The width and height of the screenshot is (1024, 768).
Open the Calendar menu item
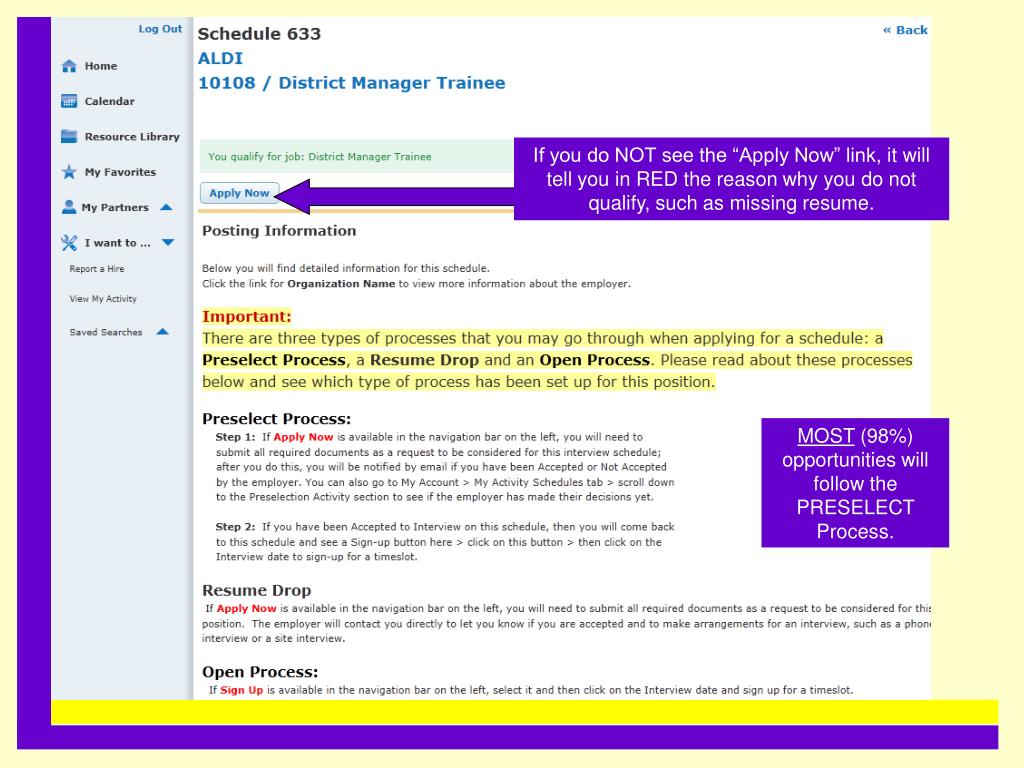[x=109, y=101]
